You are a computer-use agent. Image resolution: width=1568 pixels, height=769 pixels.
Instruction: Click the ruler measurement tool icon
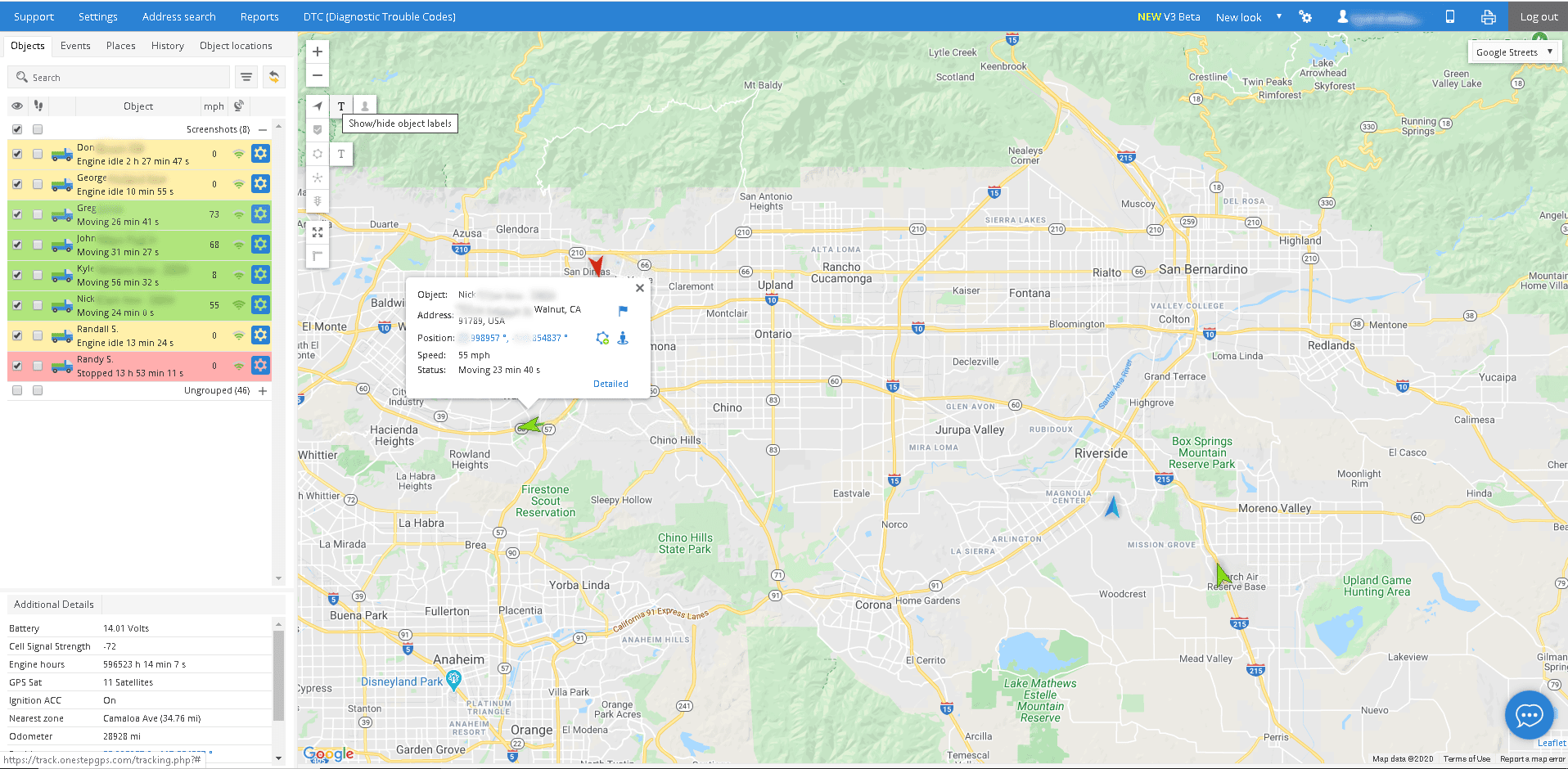pos(318,256)
